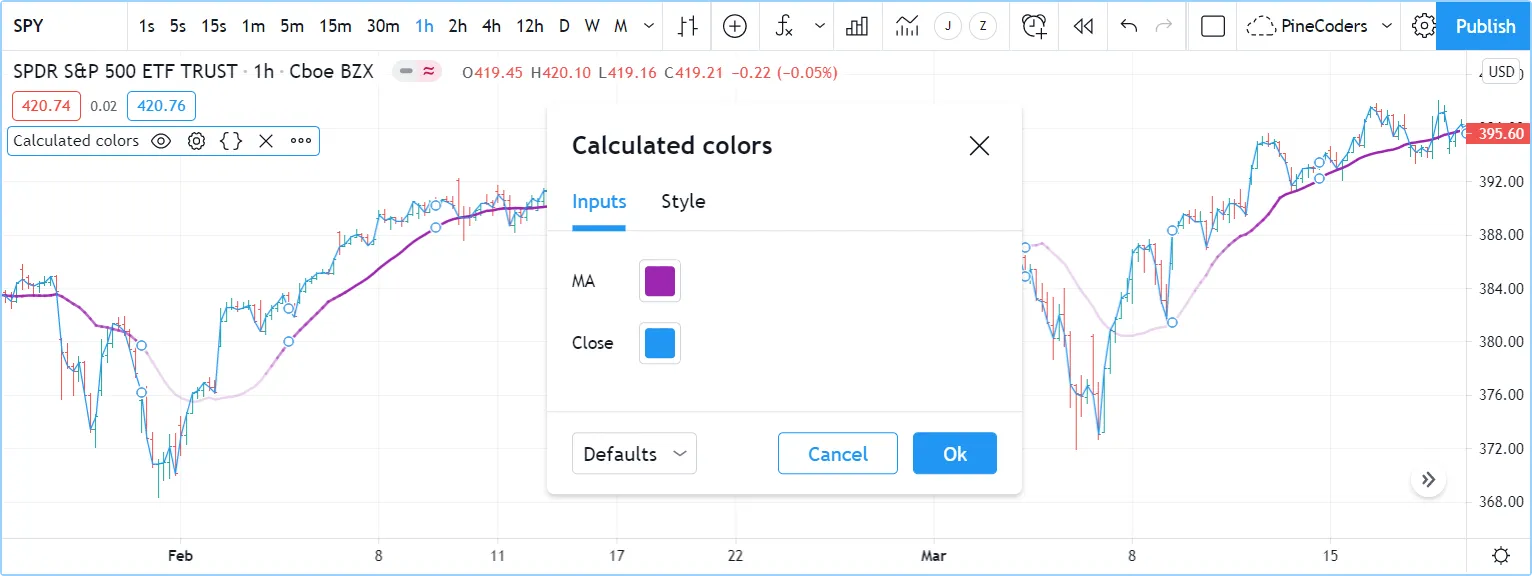This screenshot has height=576, width=1532.
Task: Open the PineCoders layout dropdown
Action: pyautogui.click(x=1320, y=26)
